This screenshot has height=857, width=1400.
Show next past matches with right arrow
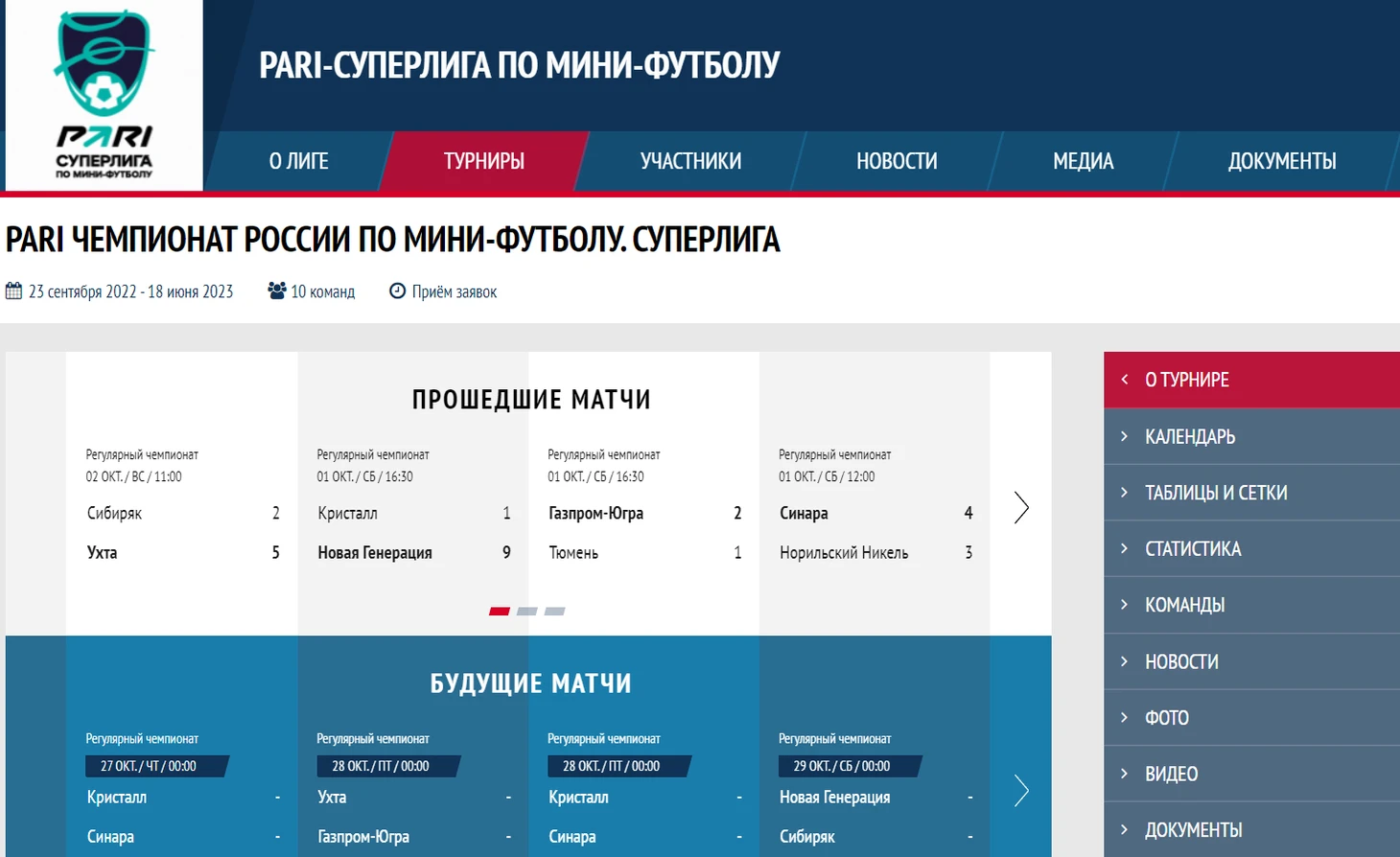pyautogui.click(x=1021, y=507)
